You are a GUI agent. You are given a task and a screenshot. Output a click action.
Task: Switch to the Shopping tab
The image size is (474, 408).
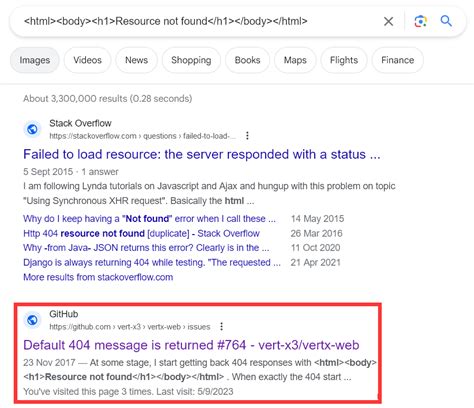[191, 60]
